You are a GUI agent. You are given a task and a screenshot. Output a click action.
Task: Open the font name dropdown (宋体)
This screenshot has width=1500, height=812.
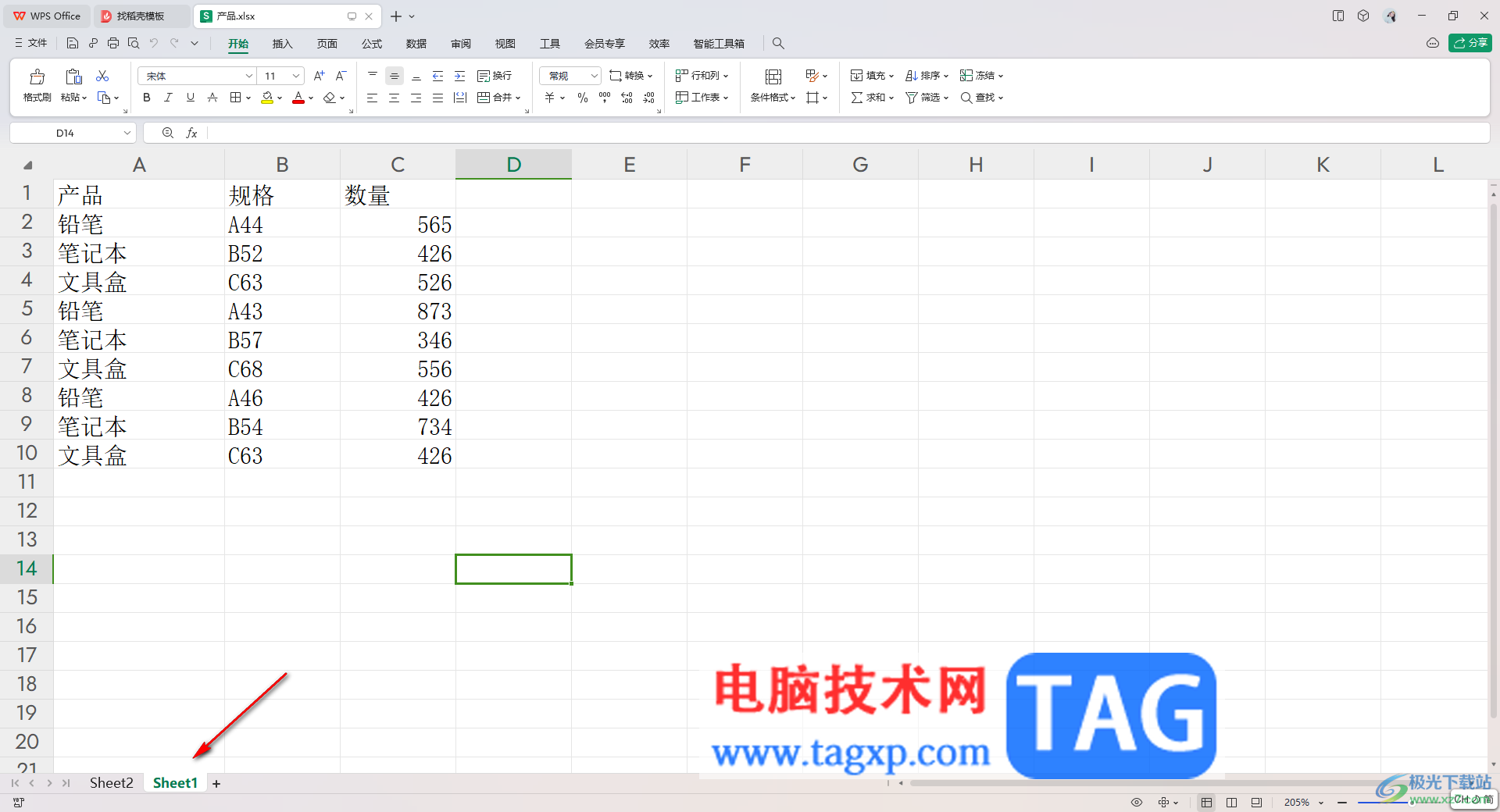click(x=249, y=76)
